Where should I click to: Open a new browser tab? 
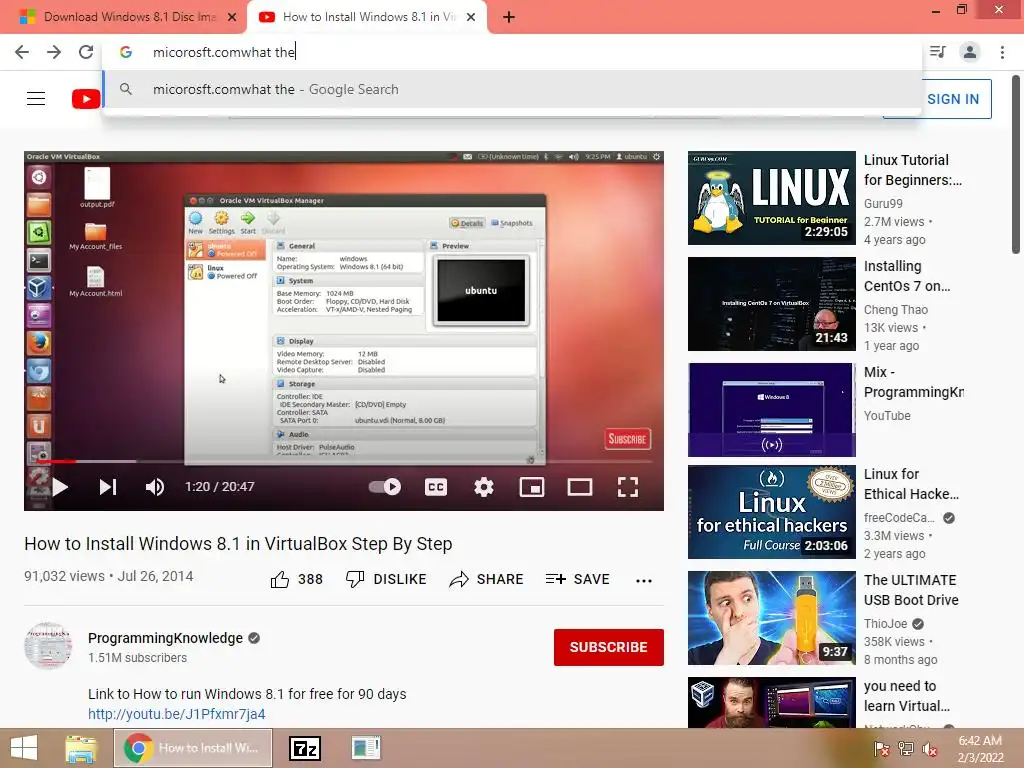(x=509, y=18)
